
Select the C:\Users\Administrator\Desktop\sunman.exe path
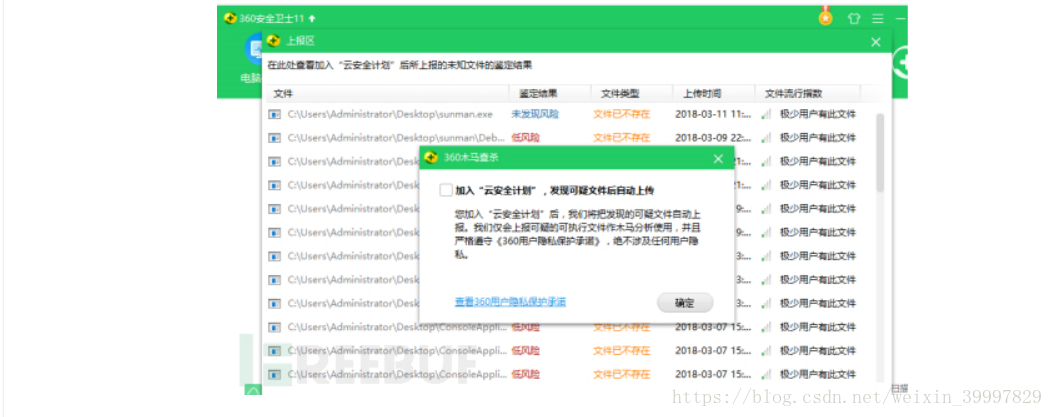[390, 114]
